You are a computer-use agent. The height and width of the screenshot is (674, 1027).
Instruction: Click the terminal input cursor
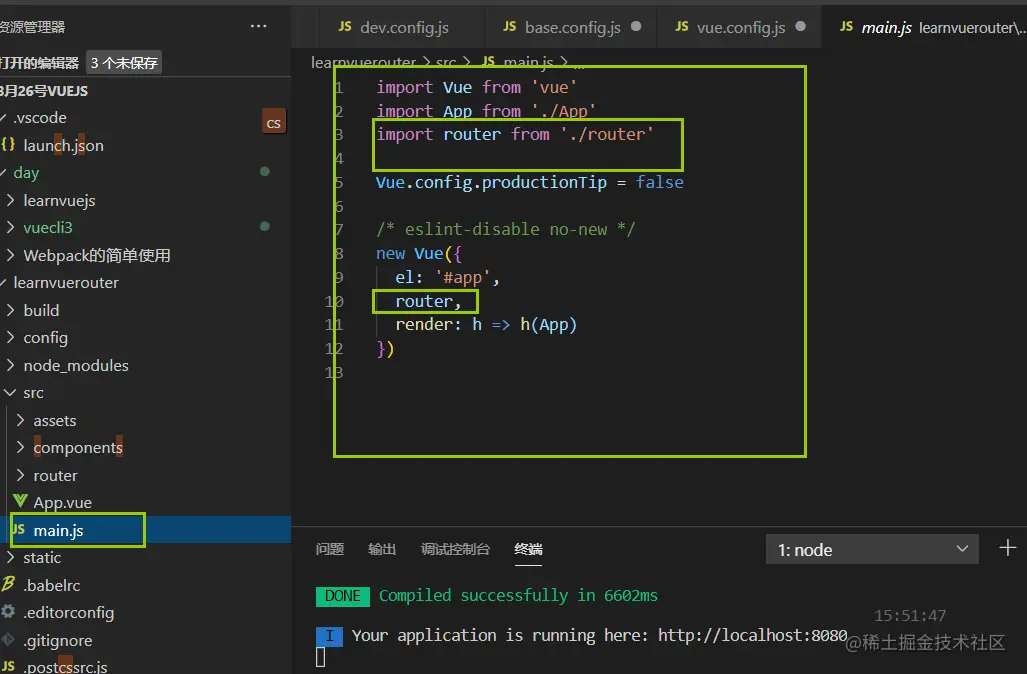tap(320, 657)
